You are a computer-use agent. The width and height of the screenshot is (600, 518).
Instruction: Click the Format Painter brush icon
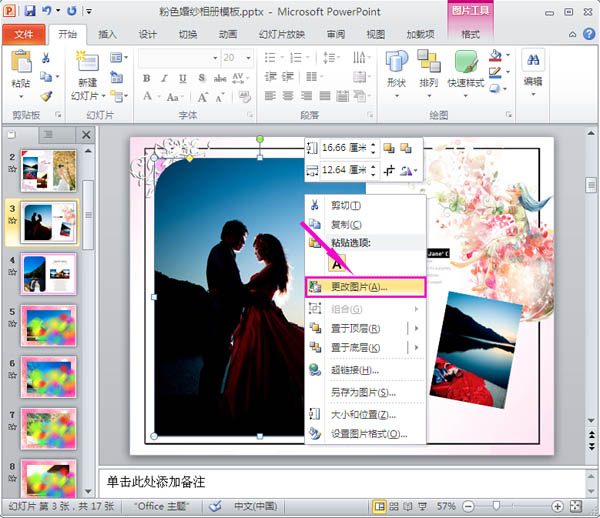pyautogui.click(x=46, y=96)
